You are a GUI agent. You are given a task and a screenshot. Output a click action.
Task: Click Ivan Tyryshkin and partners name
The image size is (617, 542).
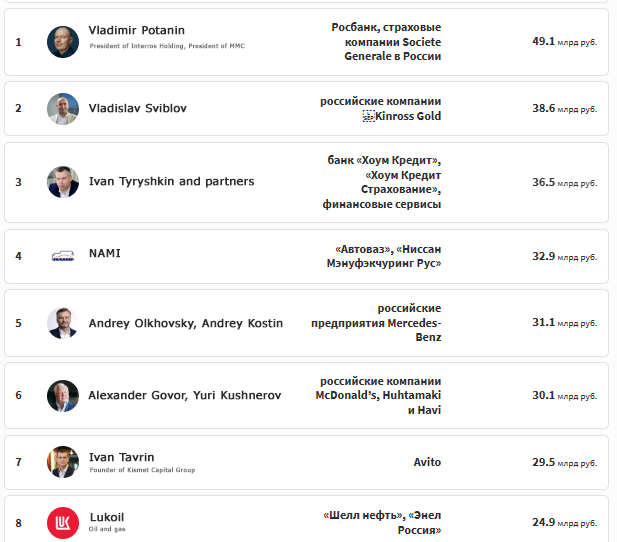(172, 181)
